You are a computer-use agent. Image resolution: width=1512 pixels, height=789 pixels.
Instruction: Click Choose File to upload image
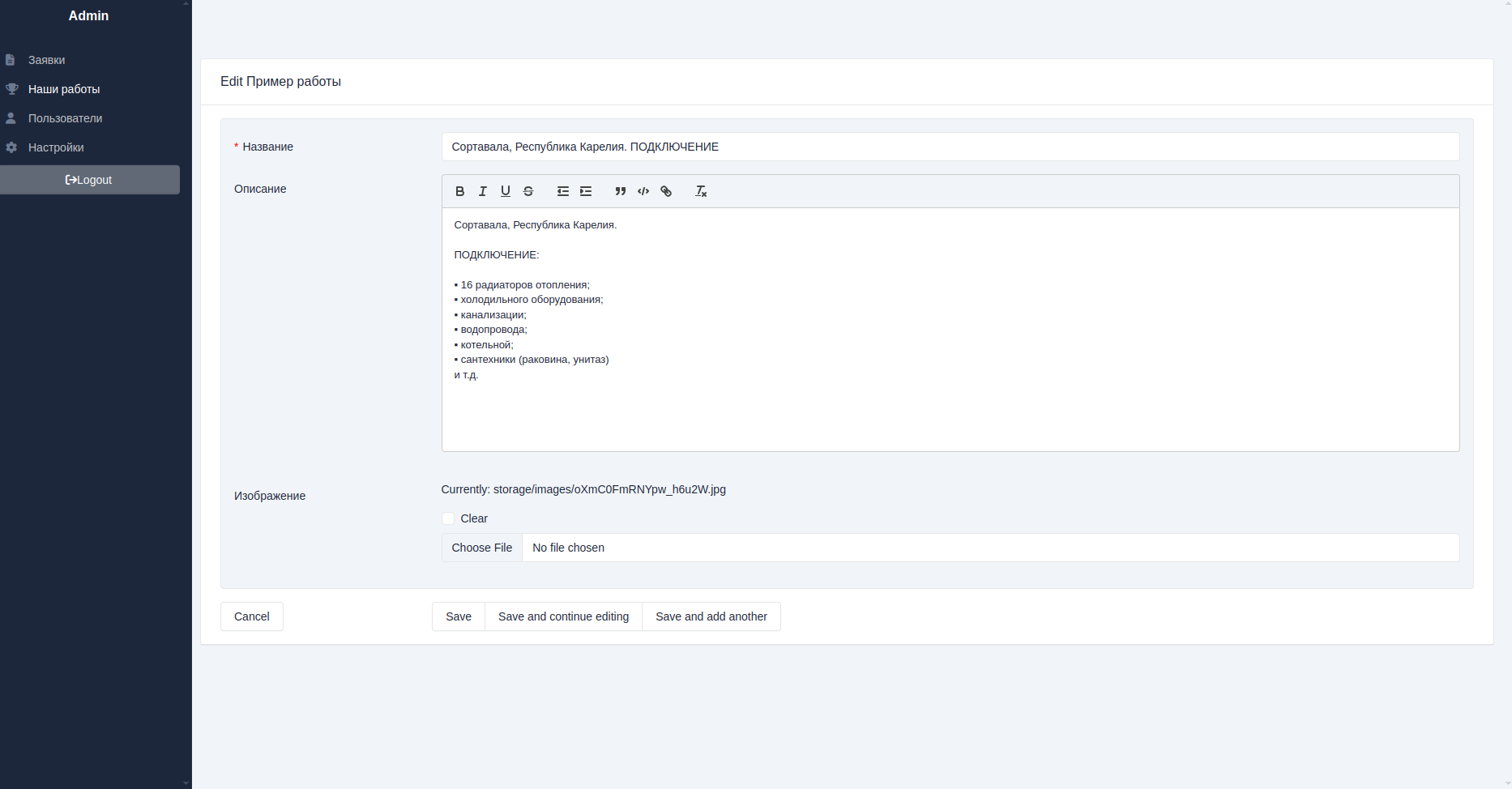(x=482, y=548)
